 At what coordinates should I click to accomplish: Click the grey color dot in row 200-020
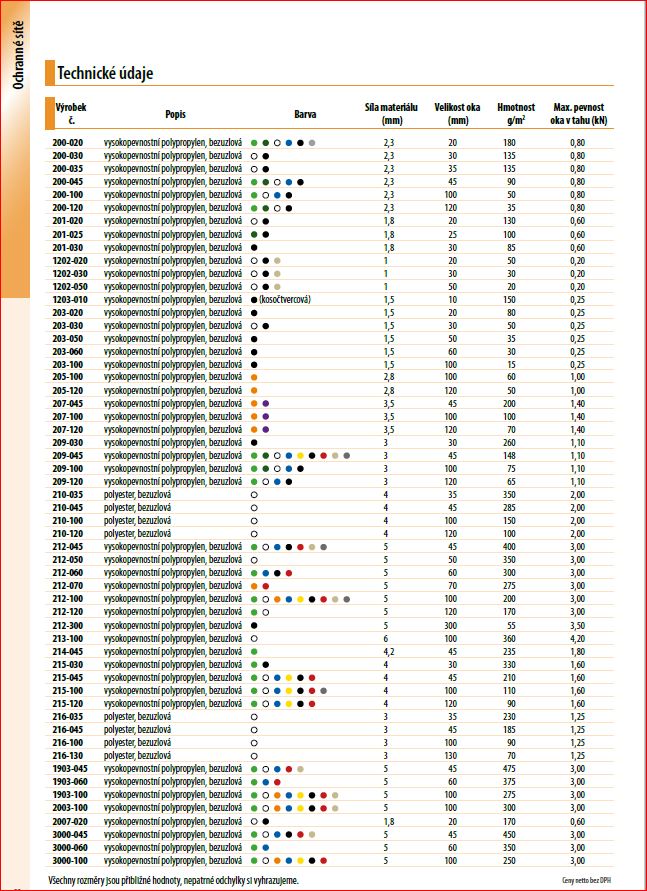pos(312,143)
